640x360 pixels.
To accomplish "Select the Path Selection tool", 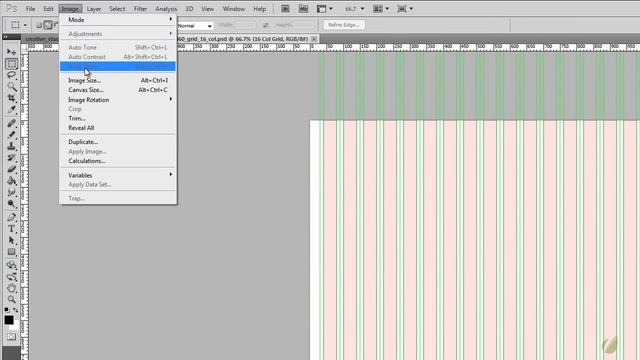I will pos(11,240).
